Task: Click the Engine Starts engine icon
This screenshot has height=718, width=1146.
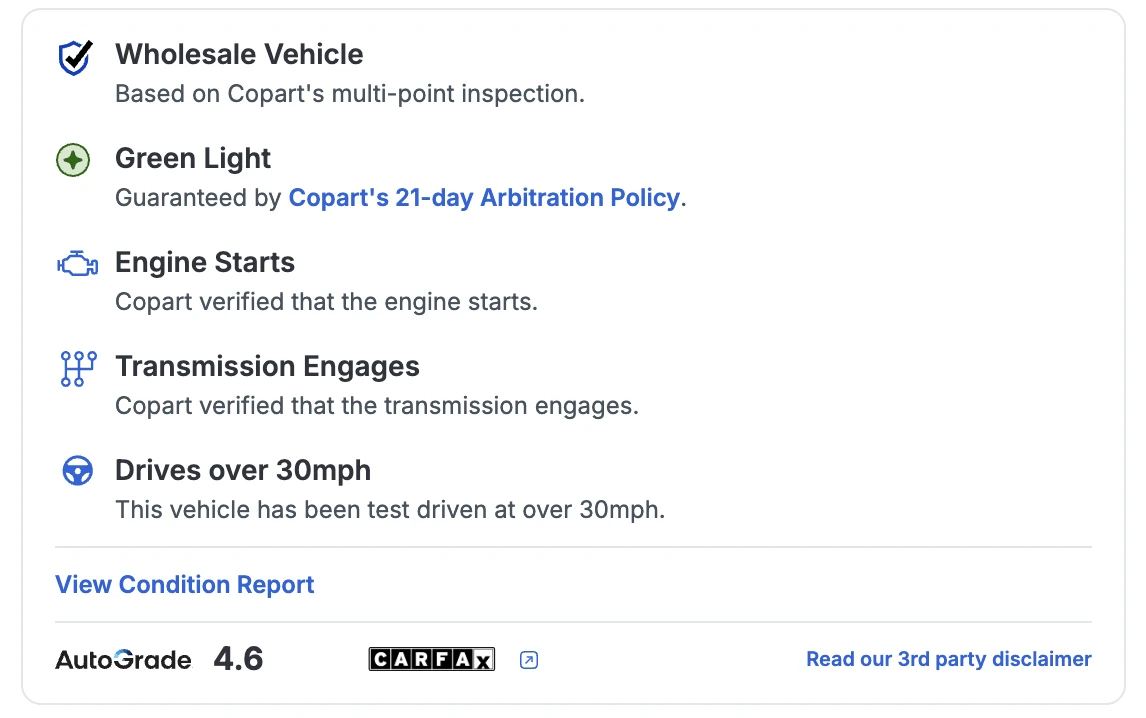Action: click(77, 264)
